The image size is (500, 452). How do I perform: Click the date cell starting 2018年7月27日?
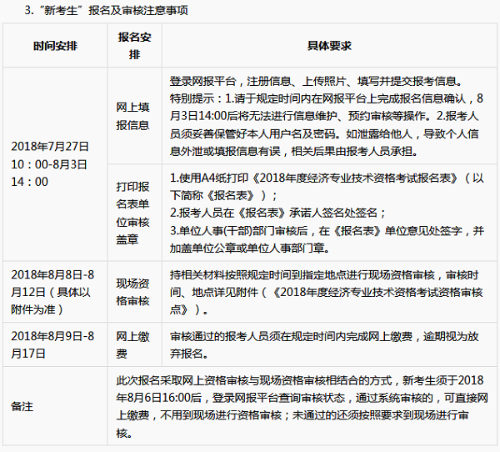[x=50, y=164]
